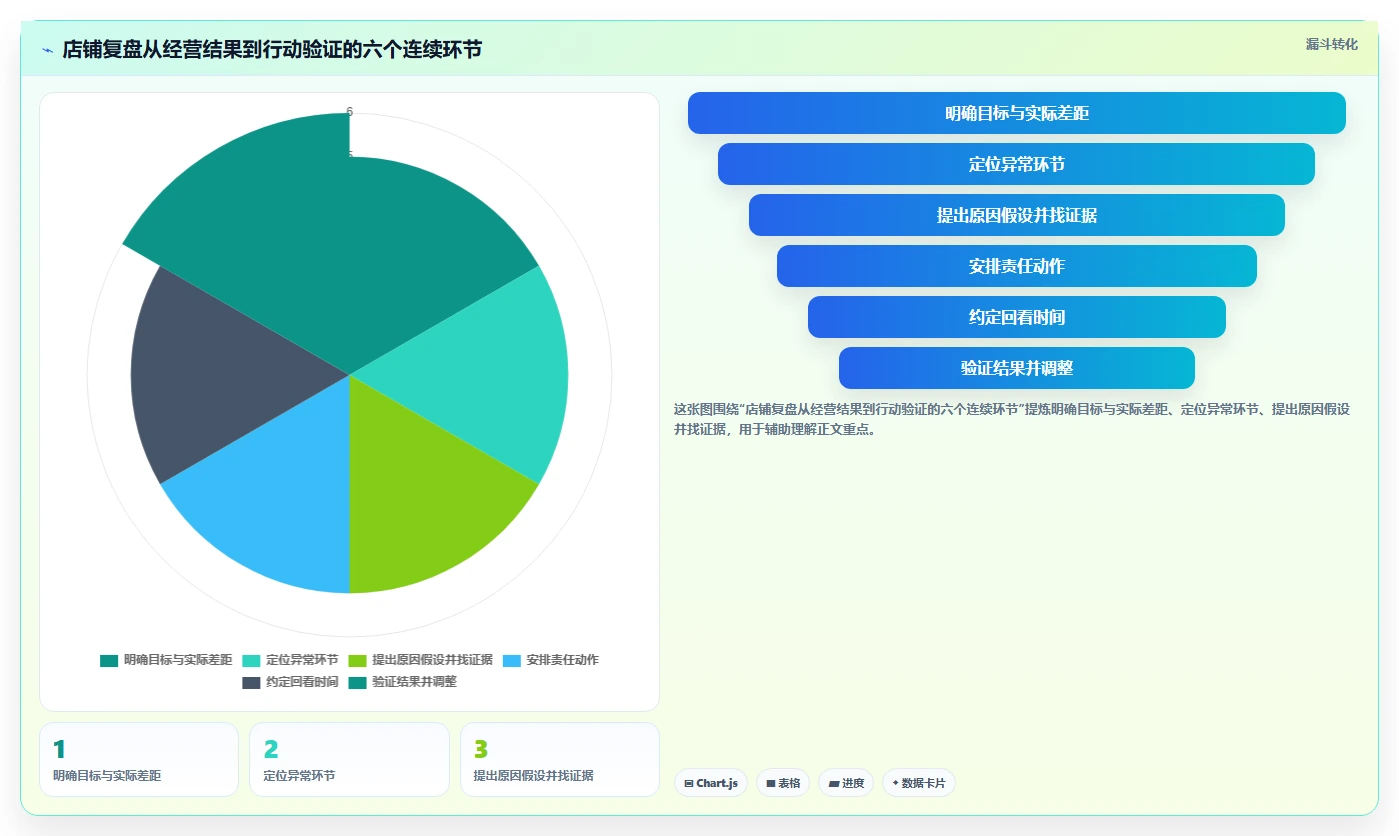
Task: Toggle the 安排责任动作 legend label
Action: coord(562,660)
